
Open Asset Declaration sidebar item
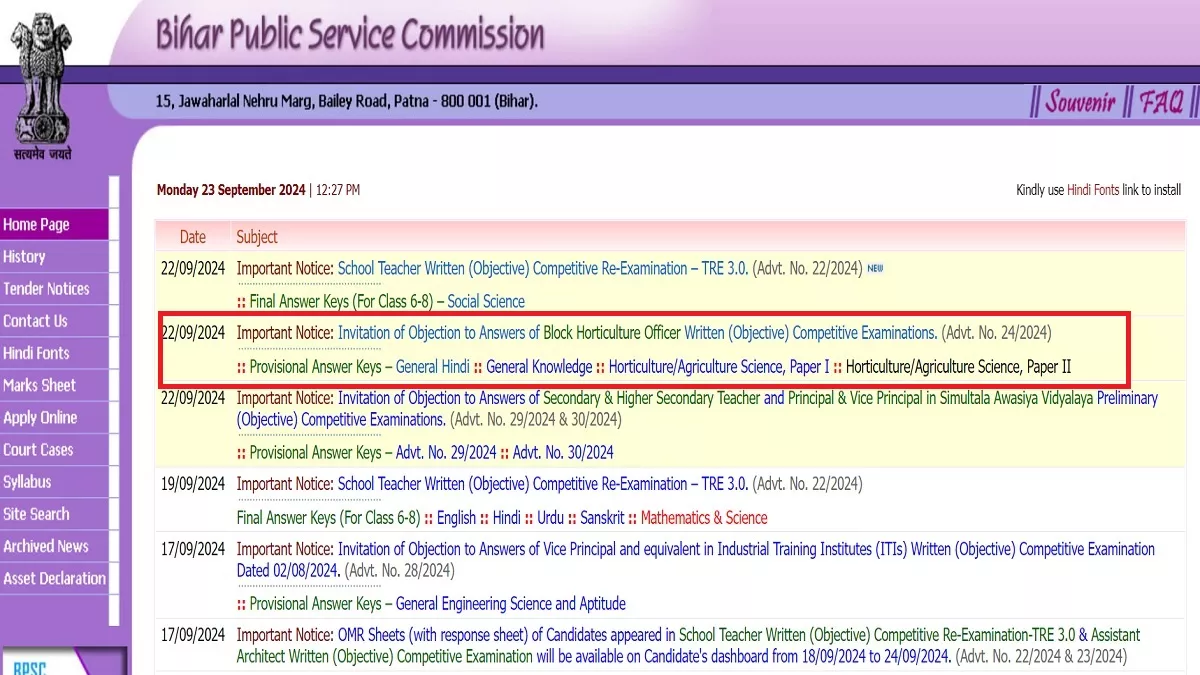pyautogui.click(x=54, y=578)
